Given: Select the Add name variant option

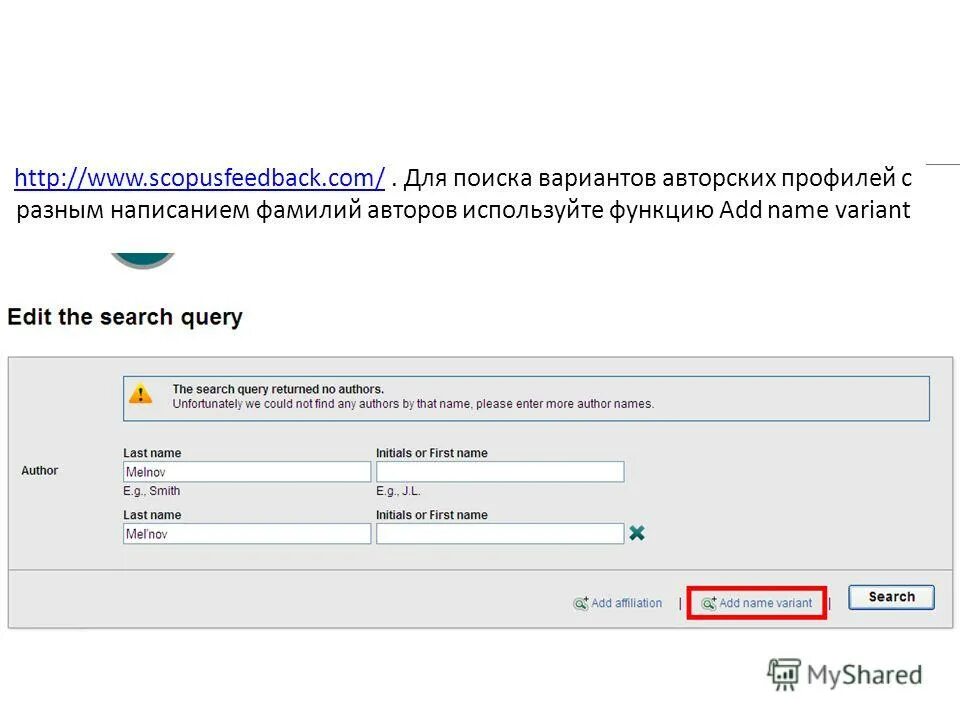Looking at the screenshot, I should (766, 603).
